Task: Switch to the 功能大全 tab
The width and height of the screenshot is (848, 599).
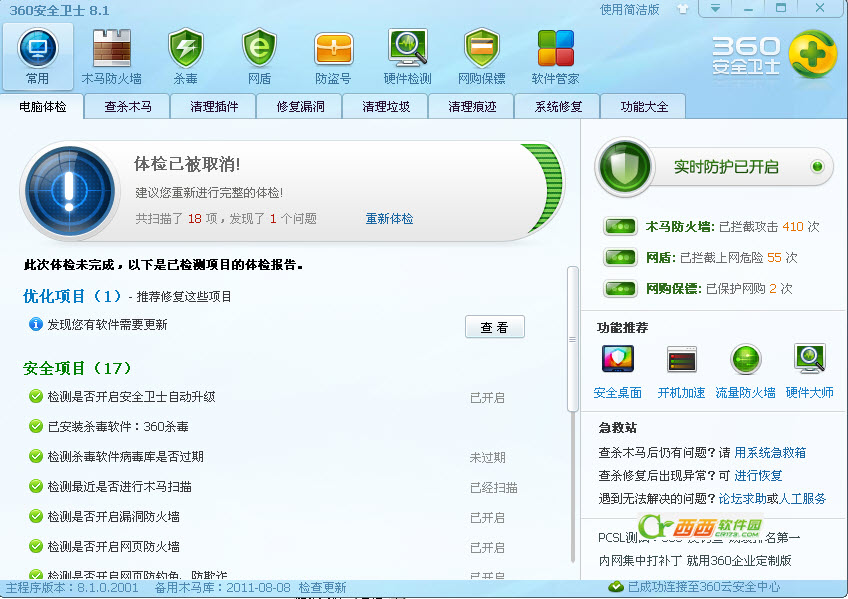Action: coord(644,107)
